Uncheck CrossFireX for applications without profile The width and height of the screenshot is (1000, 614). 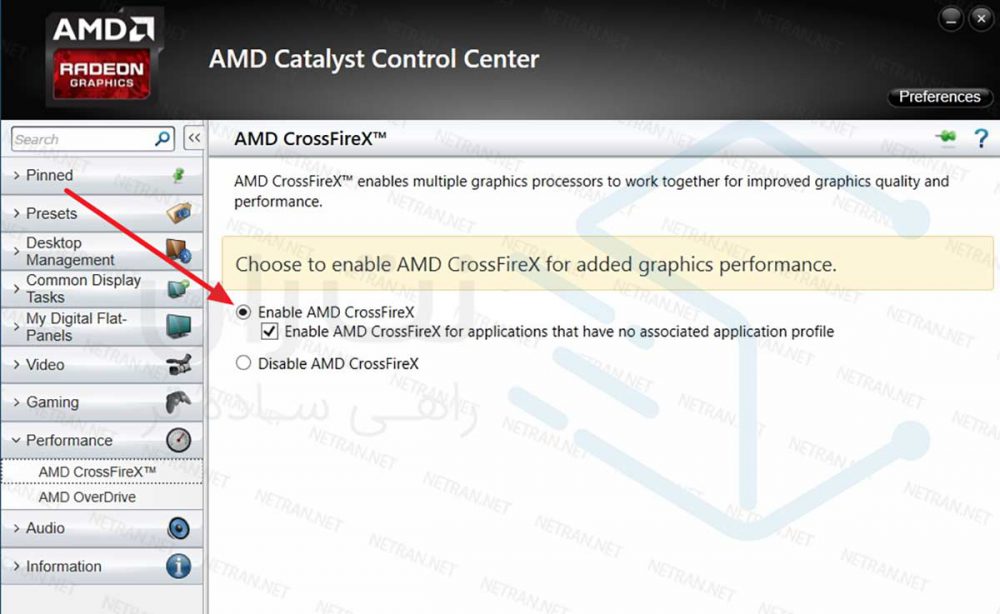point(268,331)
